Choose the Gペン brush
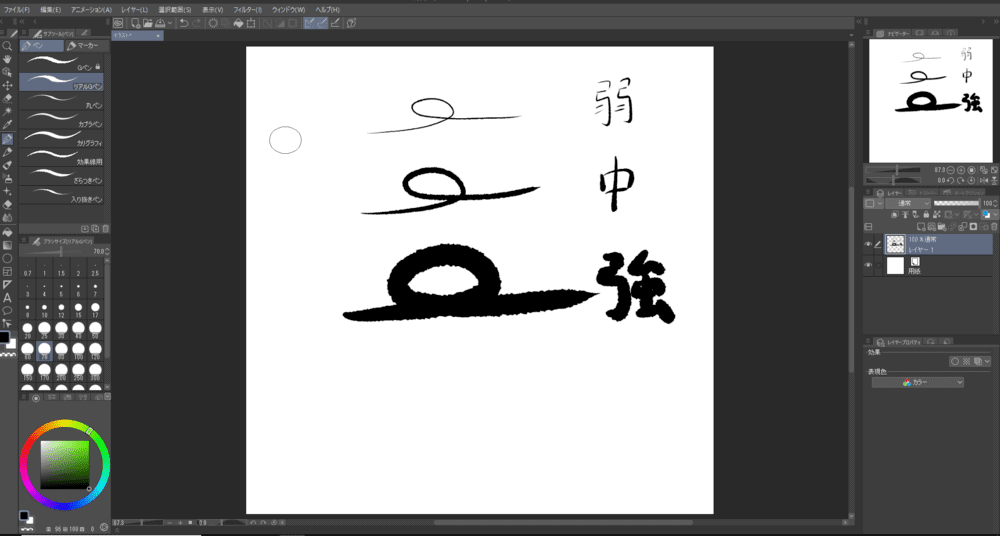The width and height of the screenshot is (1000, 536). tap(61, 63)
